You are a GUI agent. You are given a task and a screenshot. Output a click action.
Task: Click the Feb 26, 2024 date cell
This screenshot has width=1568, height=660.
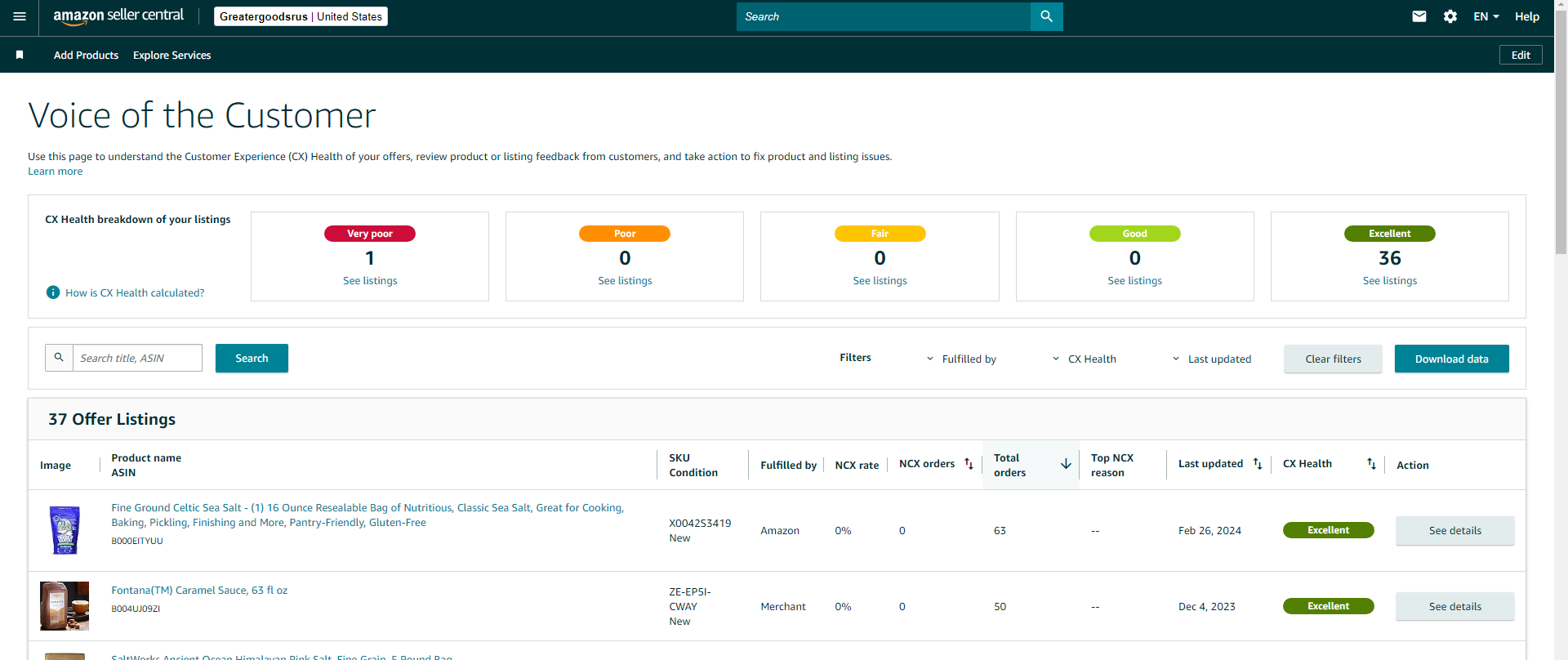tap(1209, 530)
